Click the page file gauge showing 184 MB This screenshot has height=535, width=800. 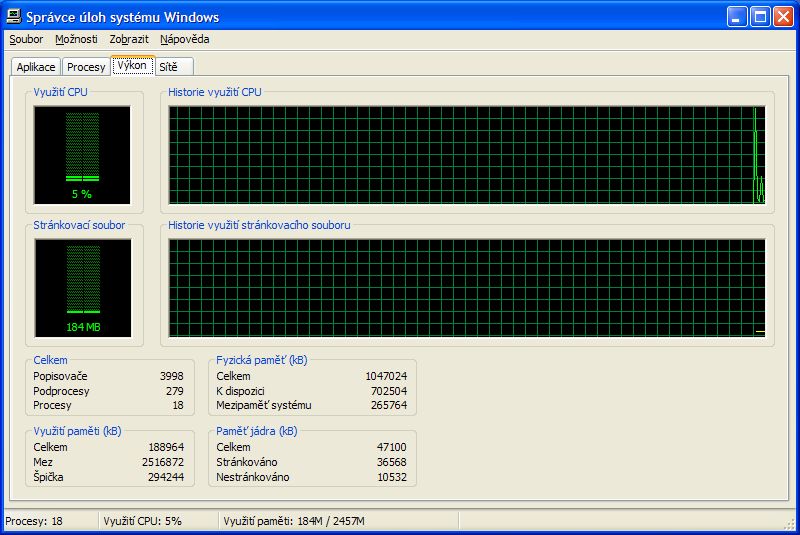pyautogui.click(x=83, y=288)
